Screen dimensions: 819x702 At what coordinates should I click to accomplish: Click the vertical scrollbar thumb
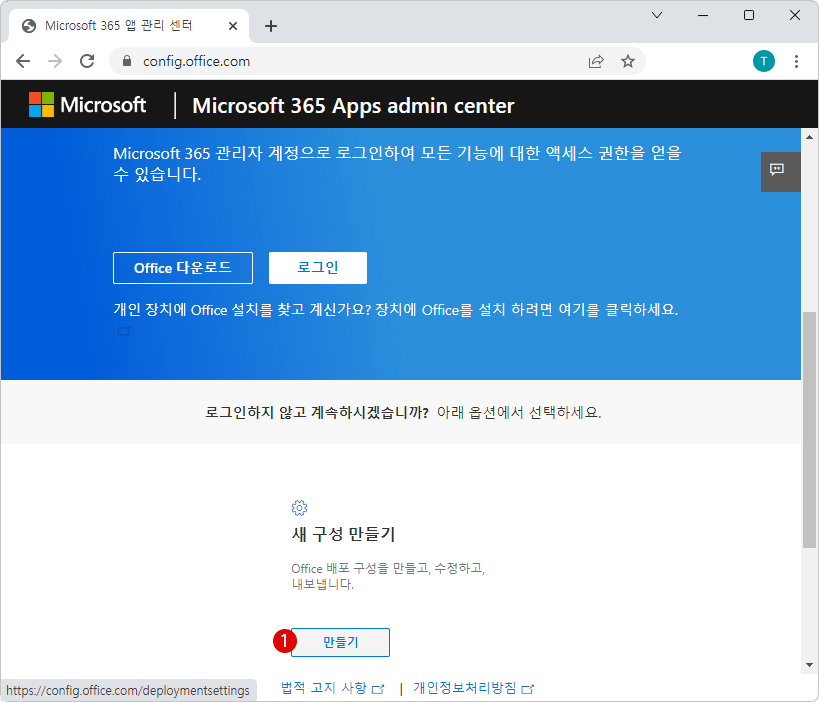tap(810, 430)
